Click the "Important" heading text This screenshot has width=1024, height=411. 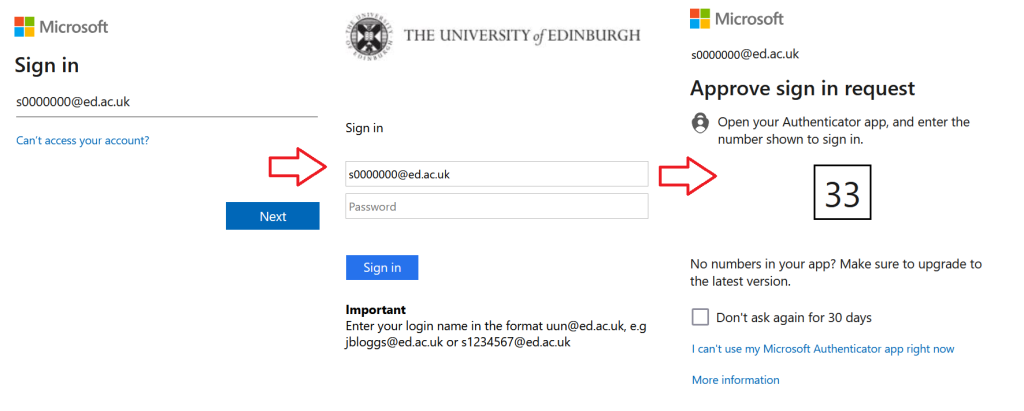pos(376,310)
